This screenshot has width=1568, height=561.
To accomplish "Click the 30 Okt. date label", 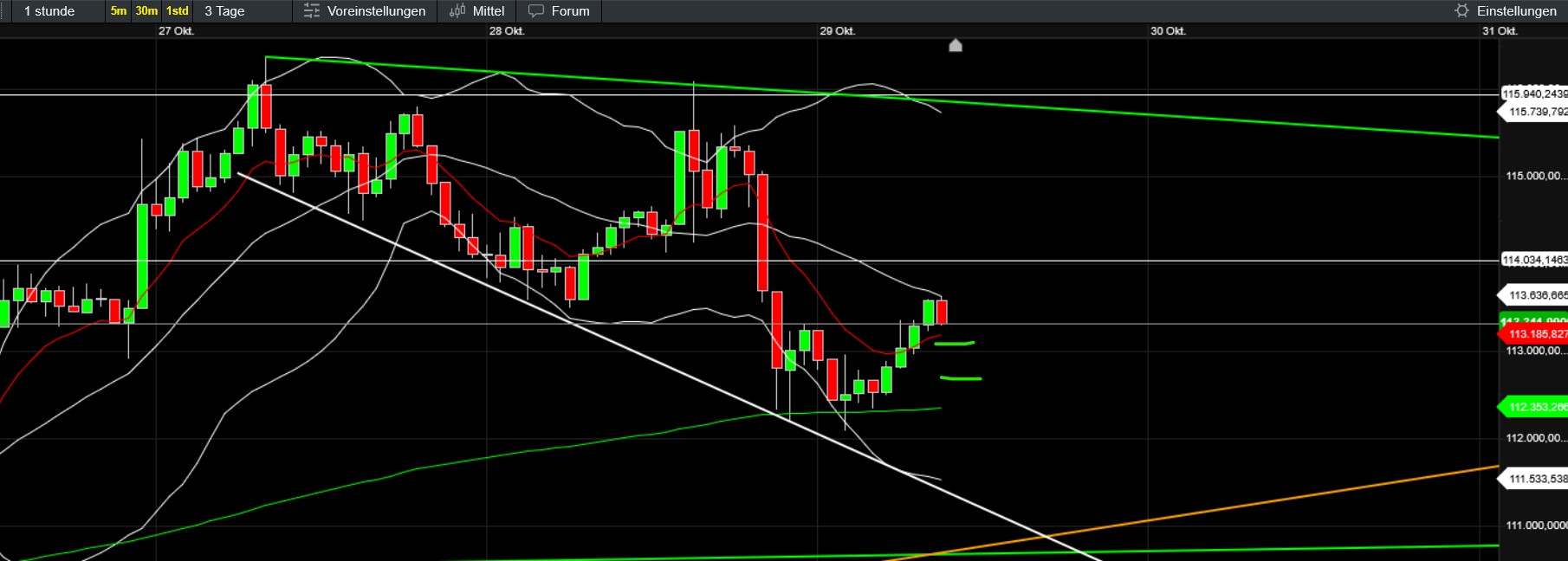I will click(x=1169, y=31).
